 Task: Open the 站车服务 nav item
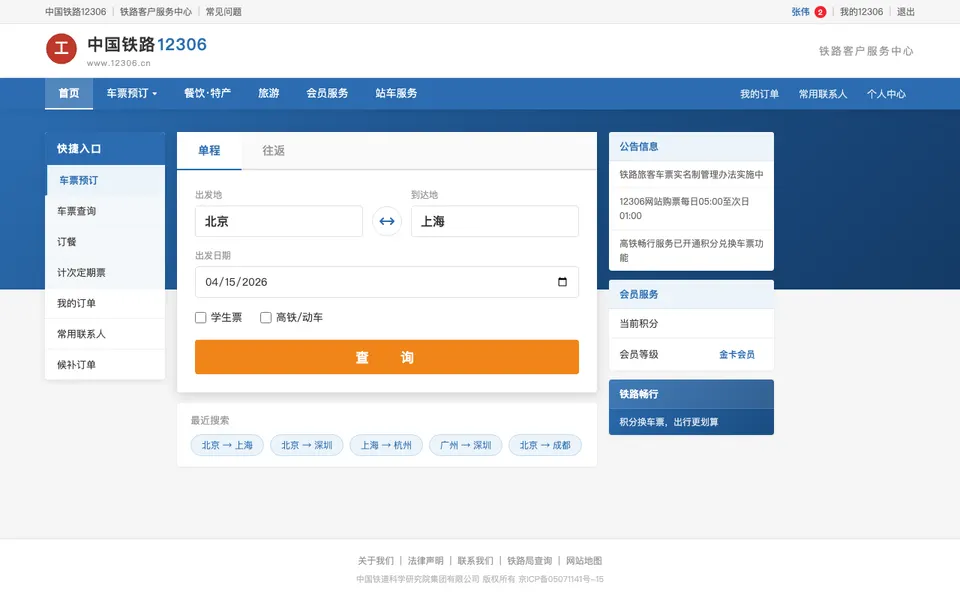[396, 93]
